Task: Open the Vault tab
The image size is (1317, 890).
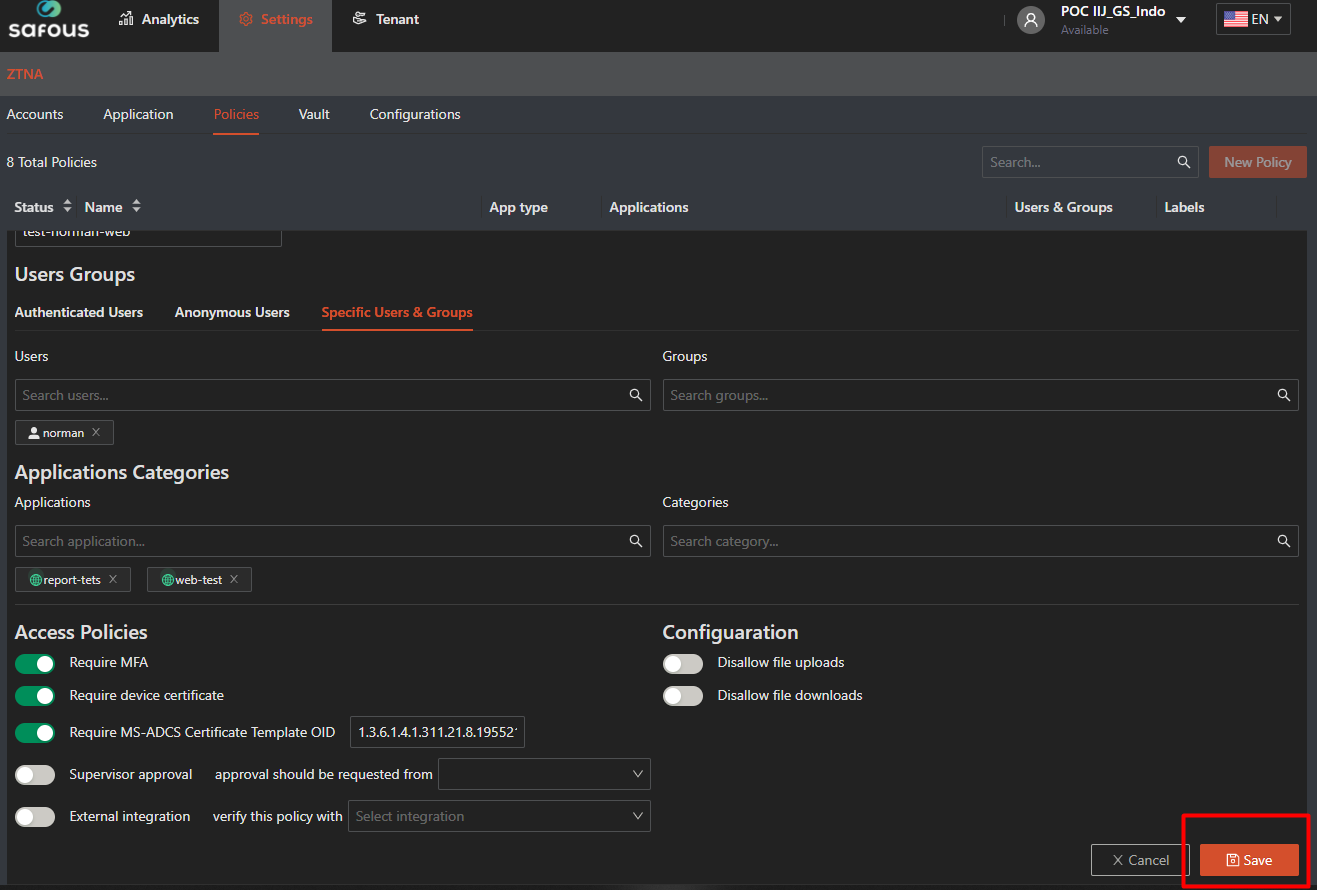Action: pos(314,115)
